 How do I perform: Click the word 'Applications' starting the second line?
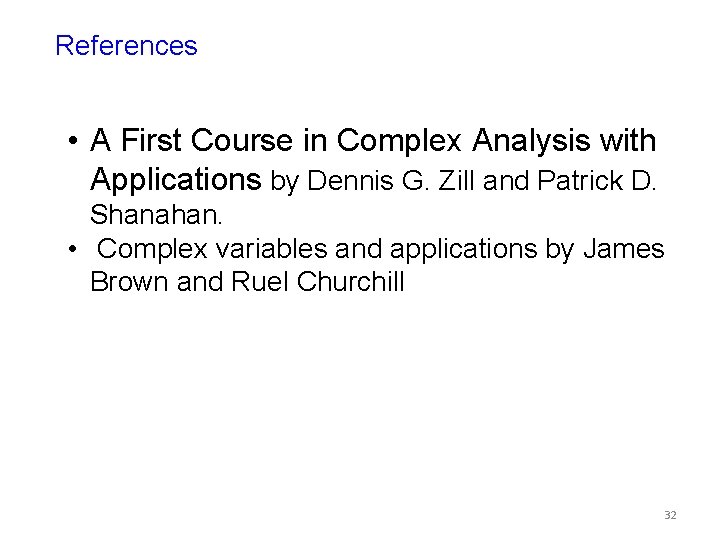tap(176, 181)
